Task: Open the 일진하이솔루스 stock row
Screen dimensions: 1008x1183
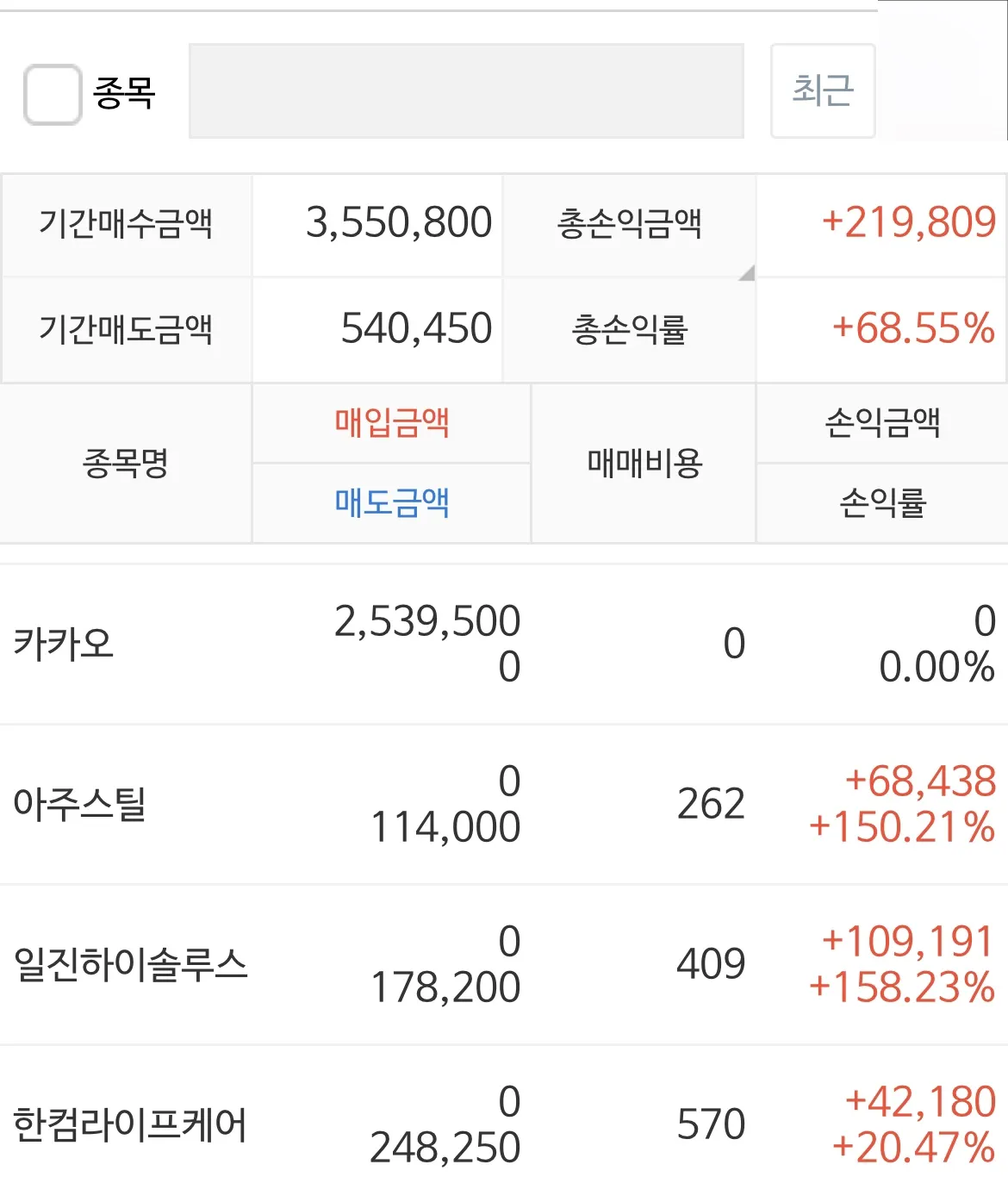Action: point(504,964)
